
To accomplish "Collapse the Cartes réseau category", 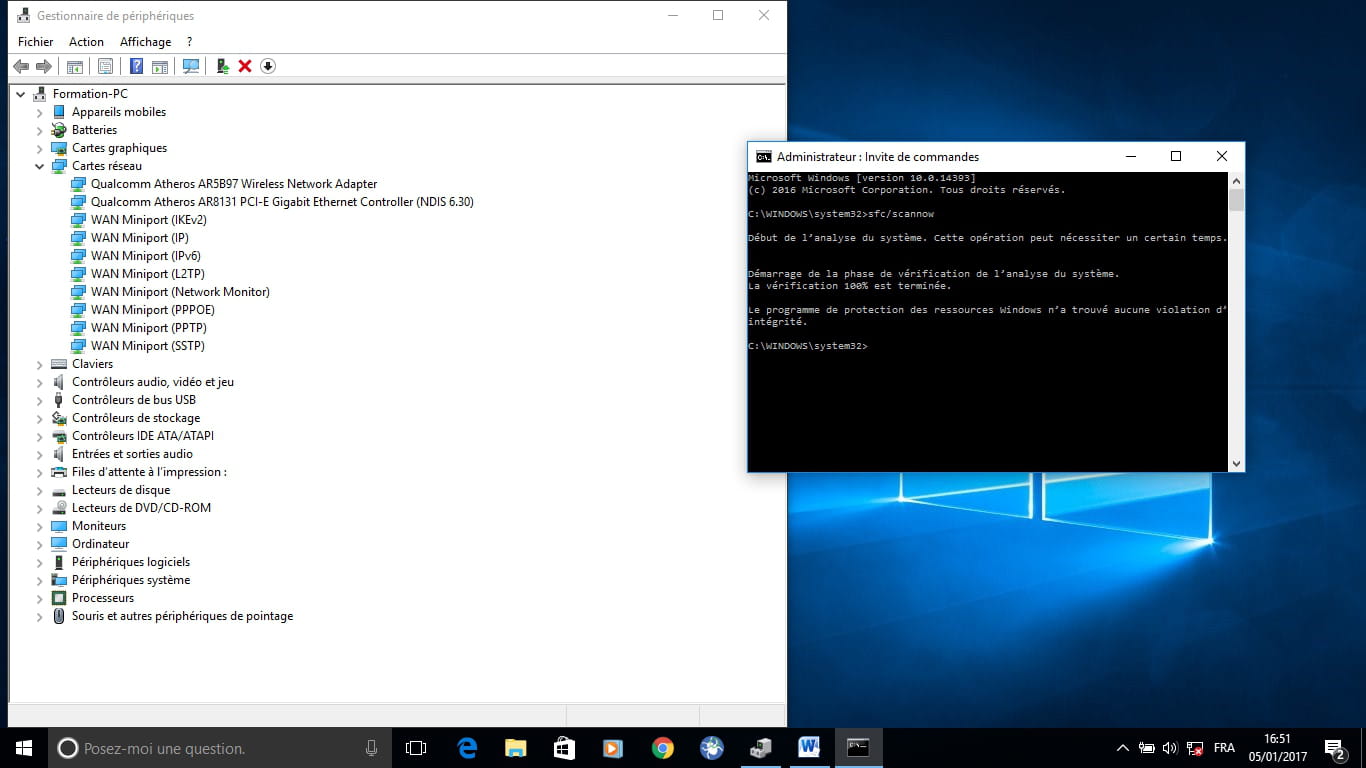I will (x=40, y=166).
